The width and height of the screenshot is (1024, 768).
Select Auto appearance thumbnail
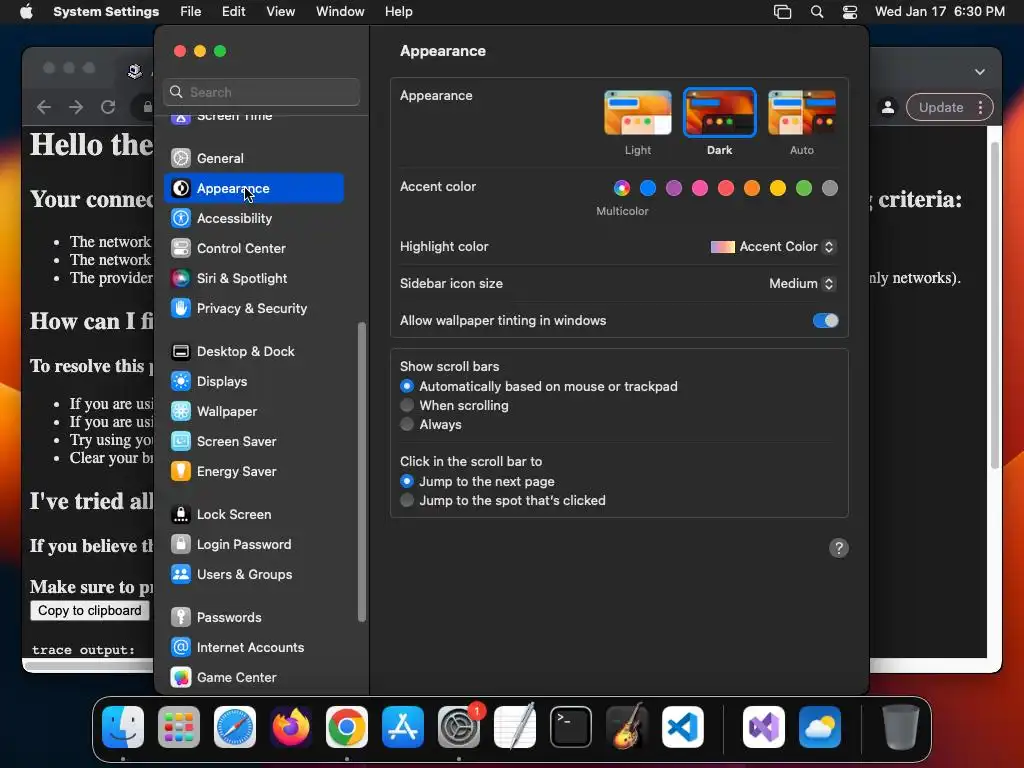tap(802, 113)
